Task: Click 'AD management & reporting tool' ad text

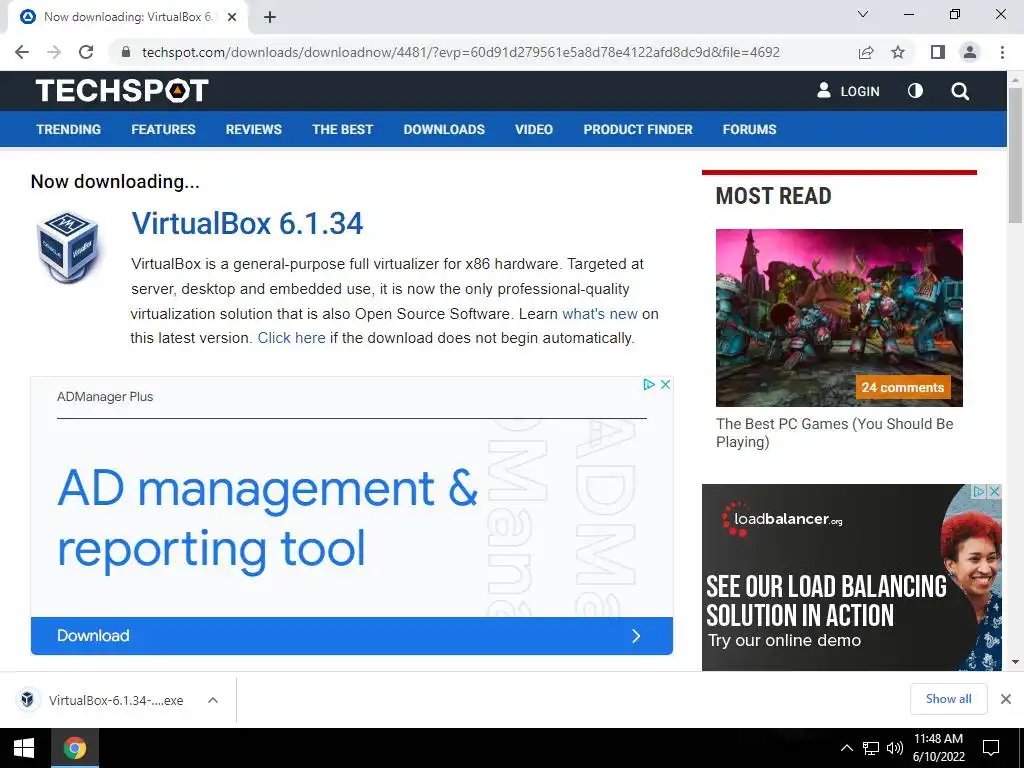Action: click(x=268, y=519)
